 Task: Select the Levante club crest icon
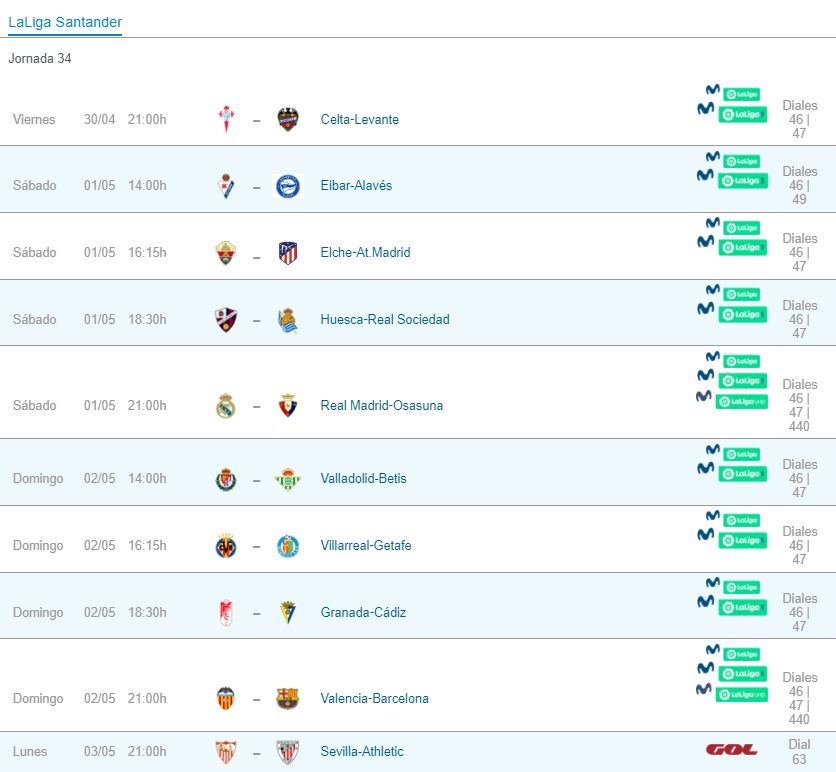[288, 119]
